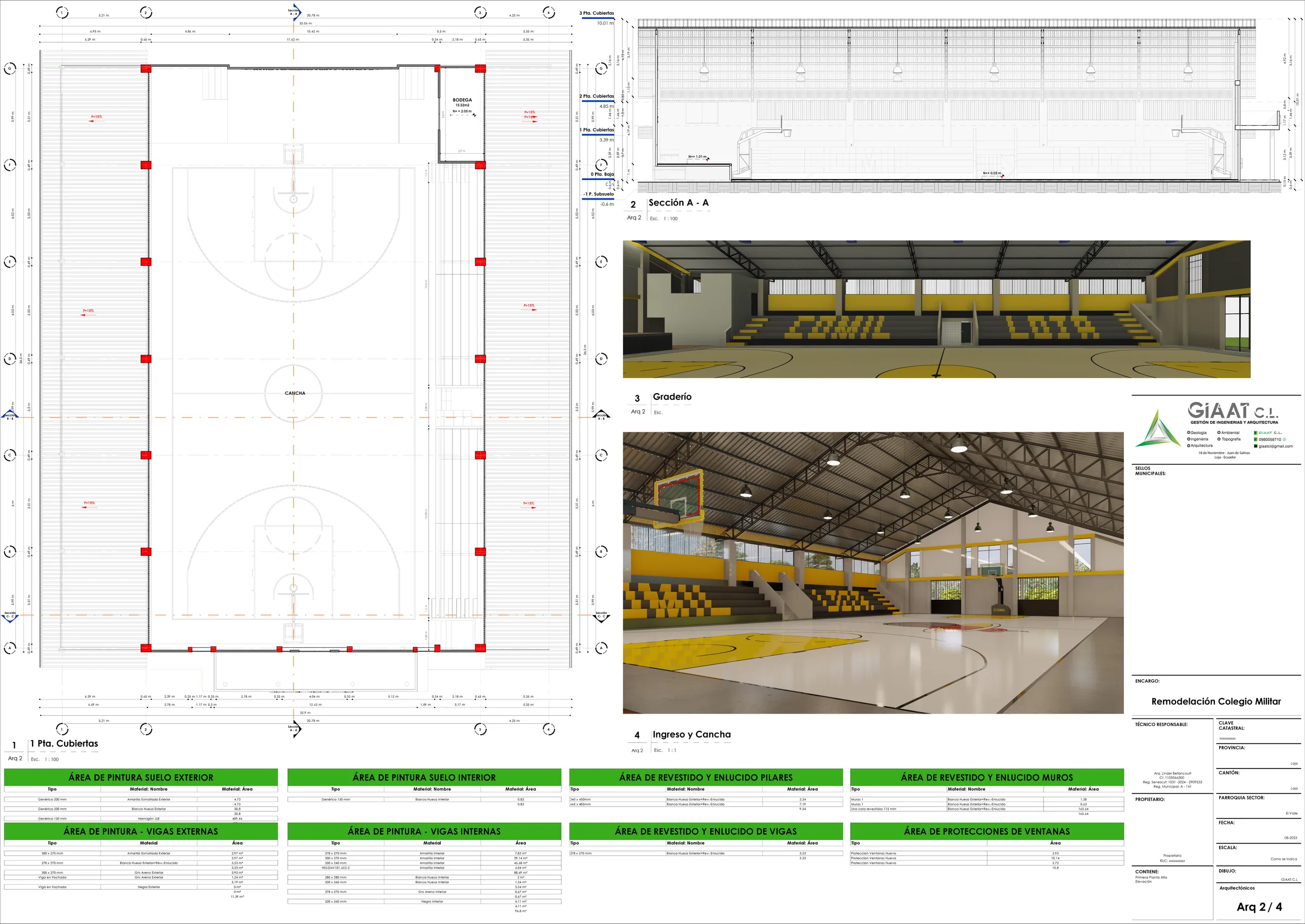Click the 'ÁREA DE REVESTIDO Y ENLUCIDO PILARES' header

[x=706, y=777]
